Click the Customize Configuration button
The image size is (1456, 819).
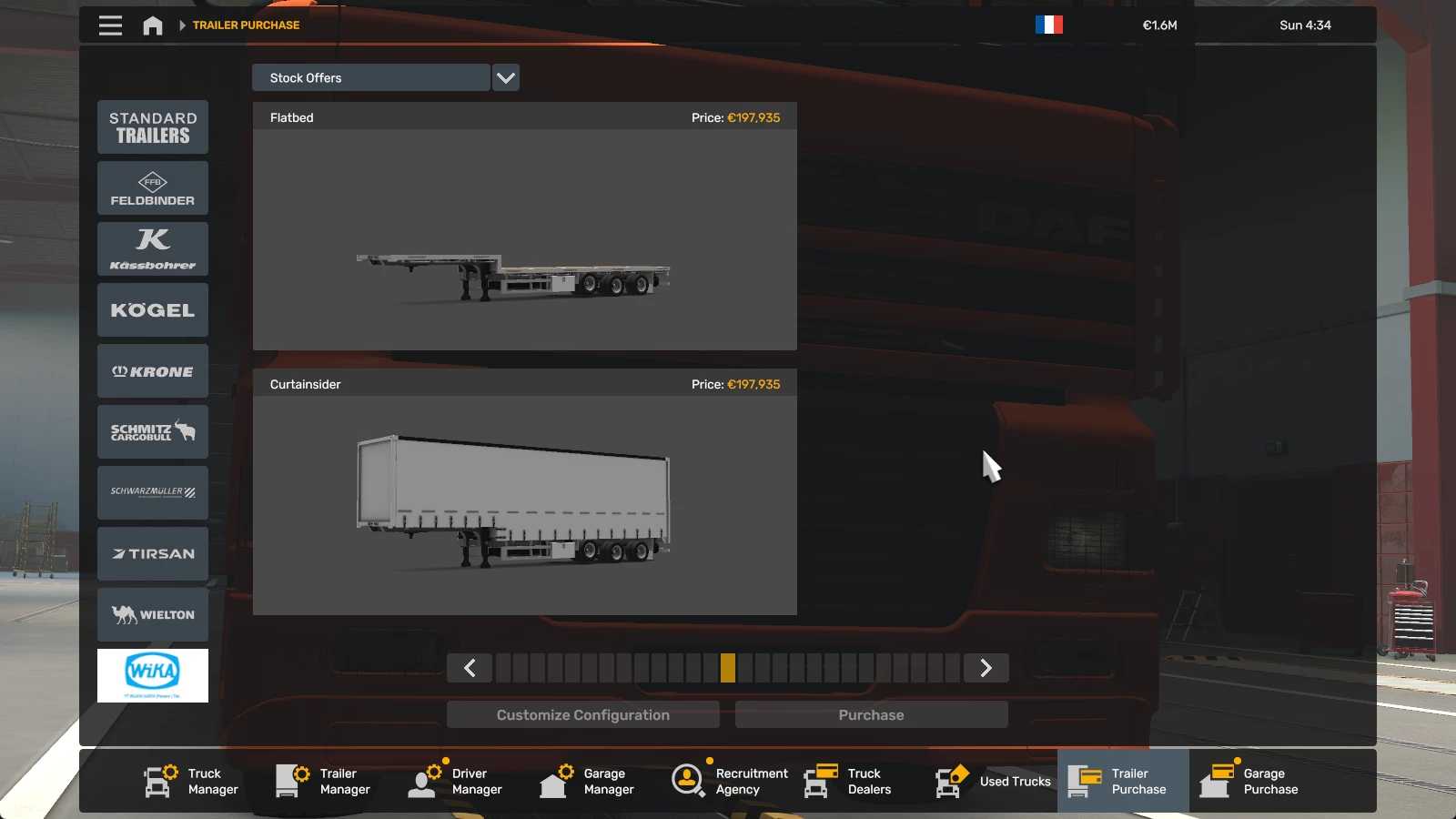tap(582, 715)
